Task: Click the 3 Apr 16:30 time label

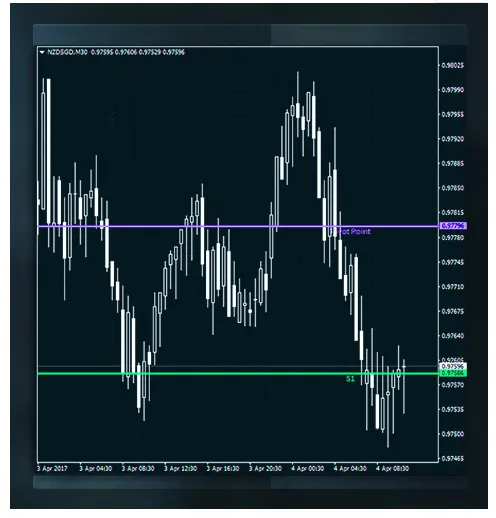Action: pos(223,468)
